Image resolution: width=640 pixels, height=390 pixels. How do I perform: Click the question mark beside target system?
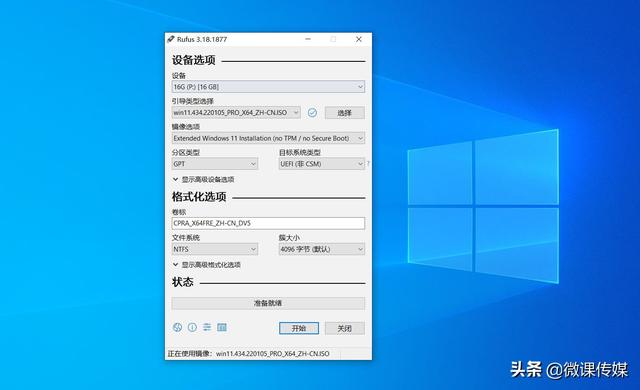tap(368, 164)
